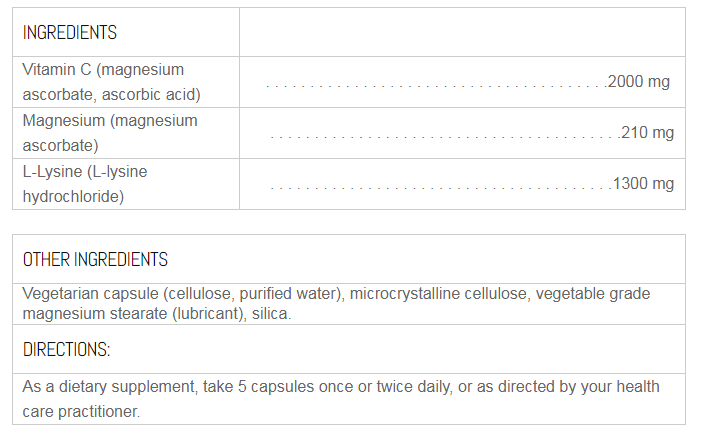Click the empty header cell beside INGREDIENTS
The width and height of the screenshot is (701, 431).
tap(462, 33)
